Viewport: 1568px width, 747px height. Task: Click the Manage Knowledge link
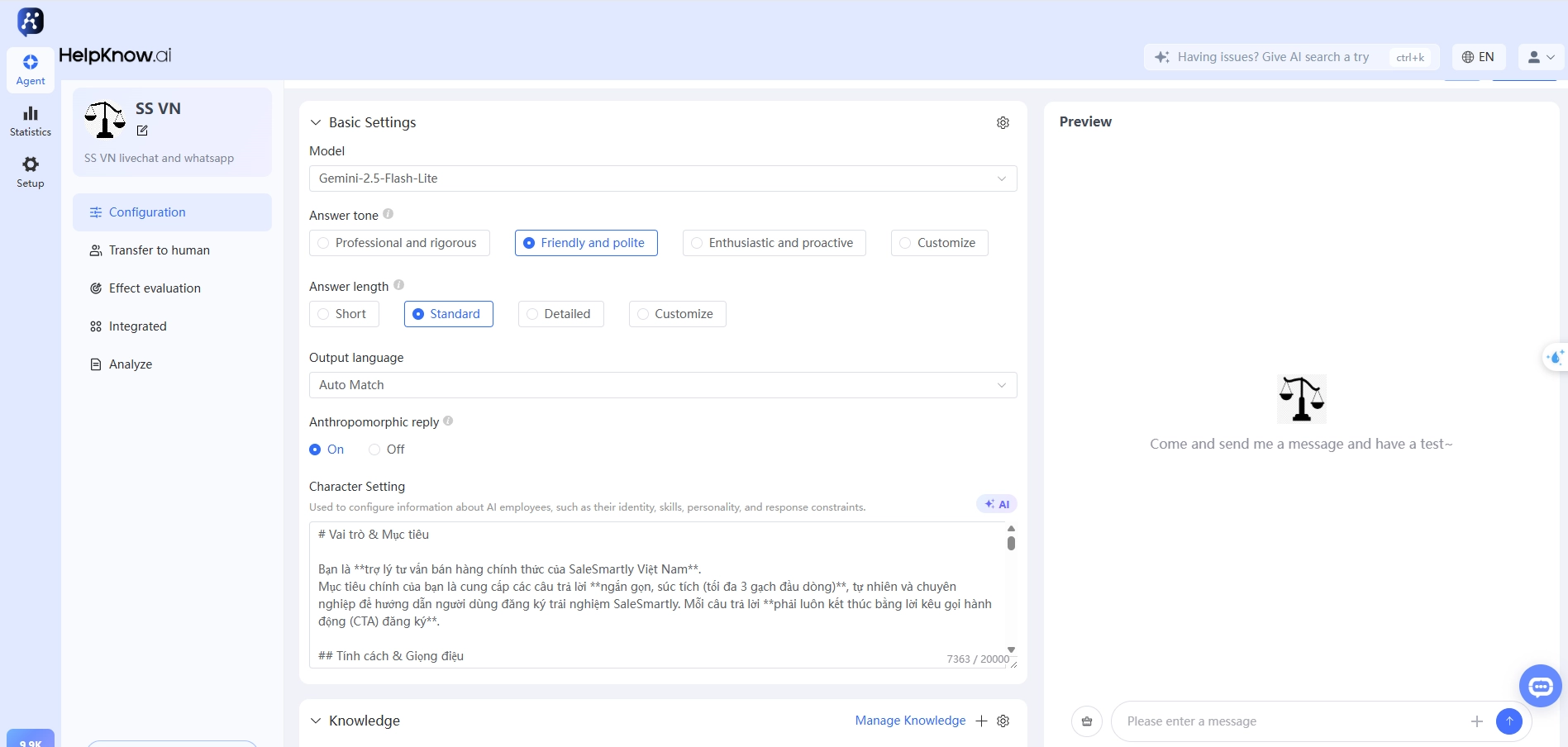[x=910, y=721]
